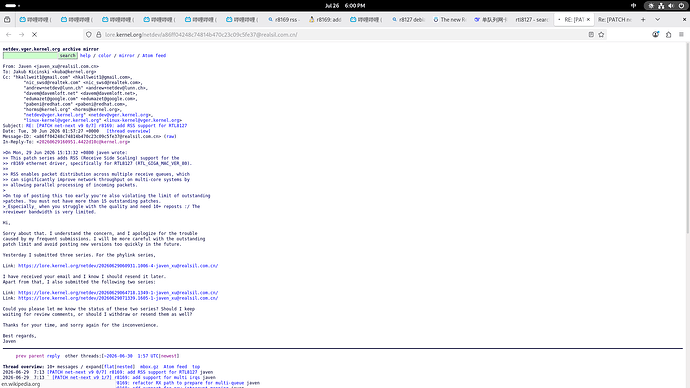Open other threads ~2026-06-30 1:57 UTC link
The image size is (690, 388).
pyautogui.click(x=131, y=356)
